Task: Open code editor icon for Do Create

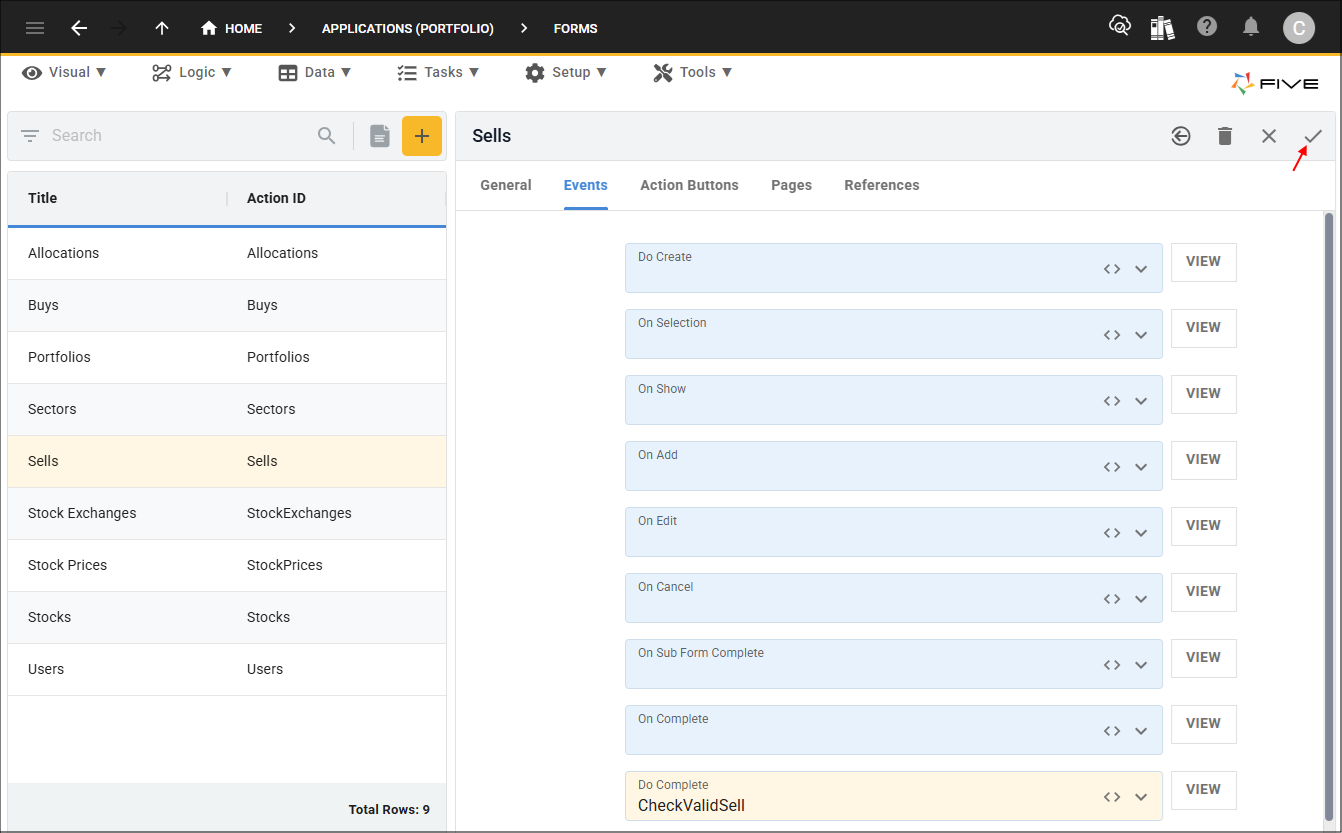Action: [x=1112, y=269]
